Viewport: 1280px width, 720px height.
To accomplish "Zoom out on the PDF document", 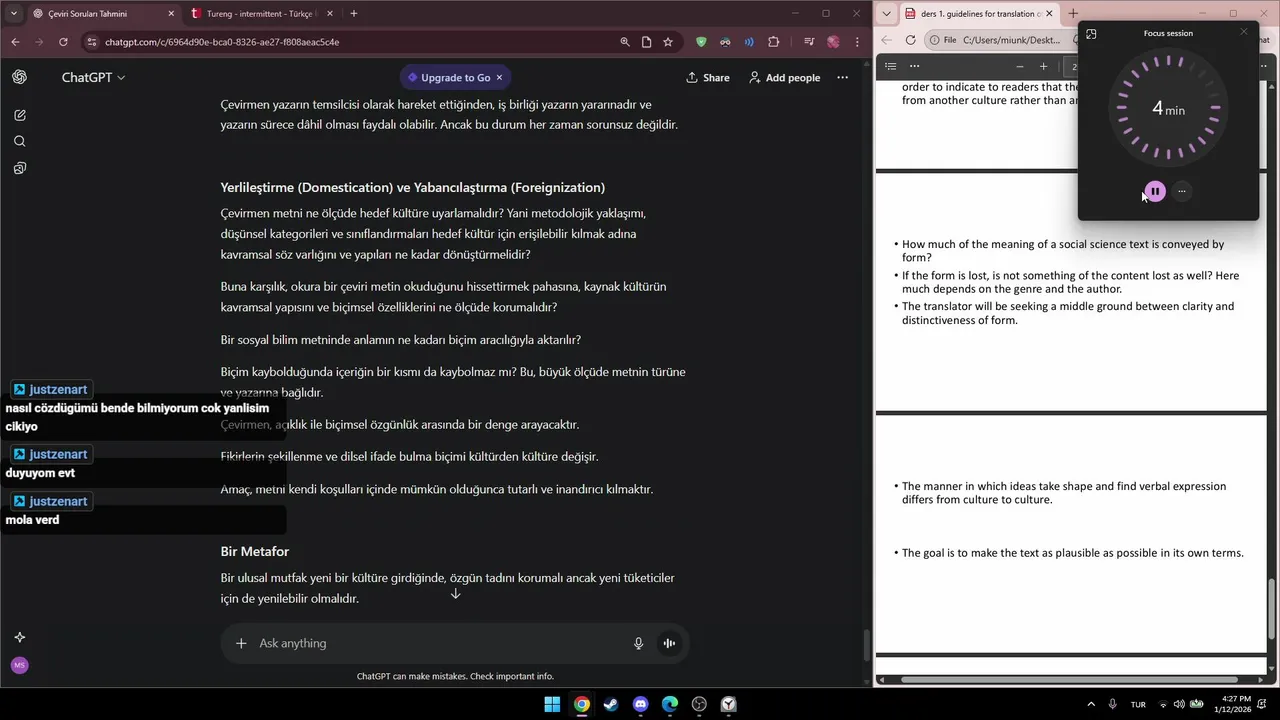I will coord(1019,66).
